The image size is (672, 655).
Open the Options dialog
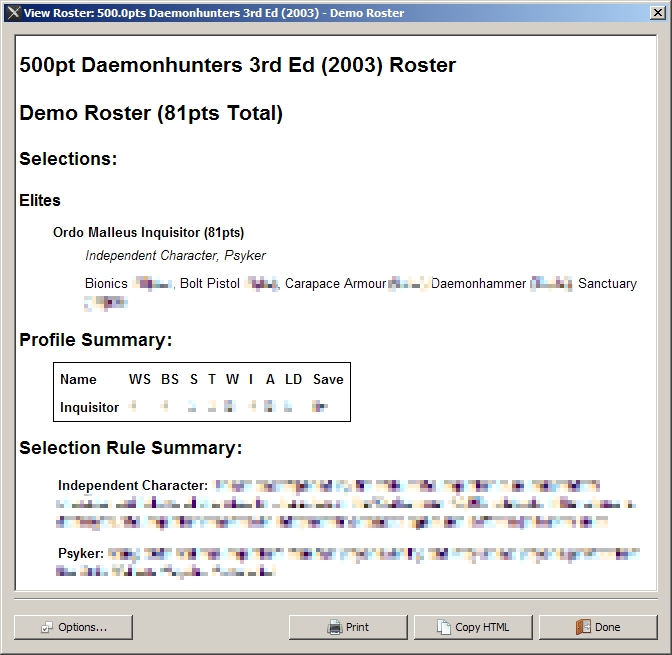(73, 627)
